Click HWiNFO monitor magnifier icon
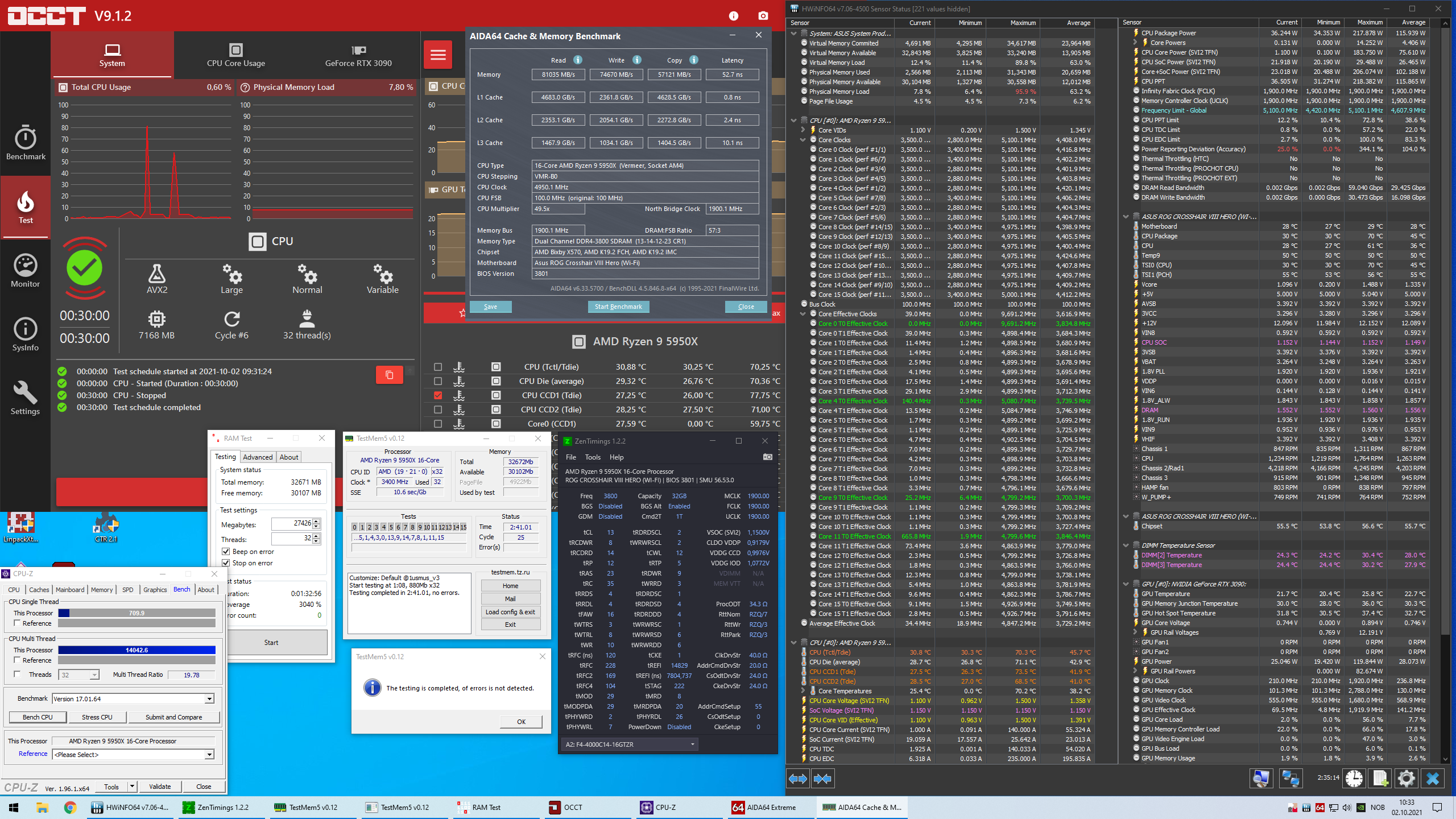Viewport: 1456px width, 819px height. (1261, 778)
